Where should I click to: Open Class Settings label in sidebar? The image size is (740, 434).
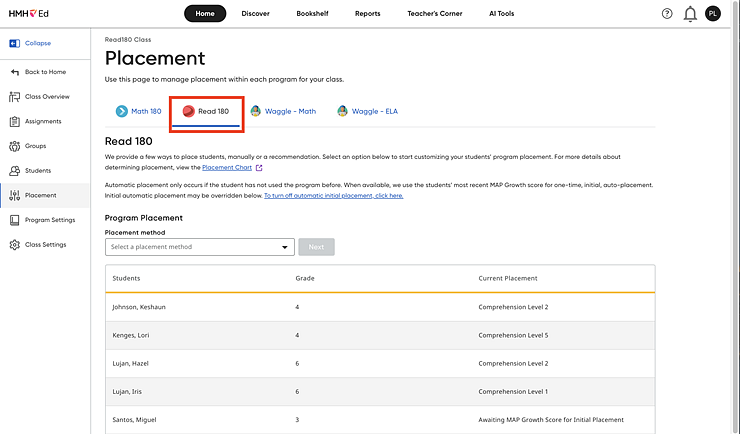(x=45, y=244)
